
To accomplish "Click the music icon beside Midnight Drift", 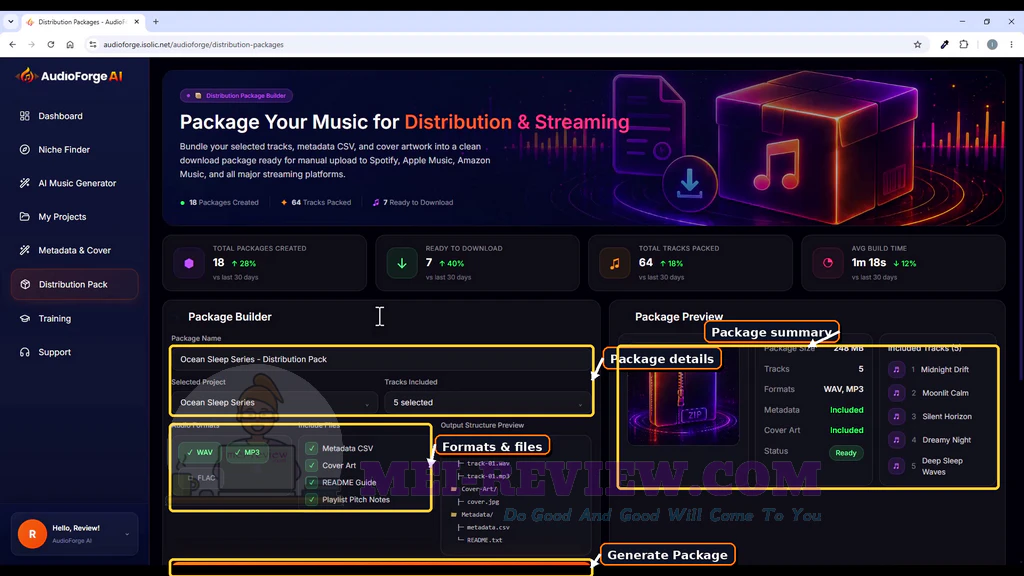I will click(896, 370).
